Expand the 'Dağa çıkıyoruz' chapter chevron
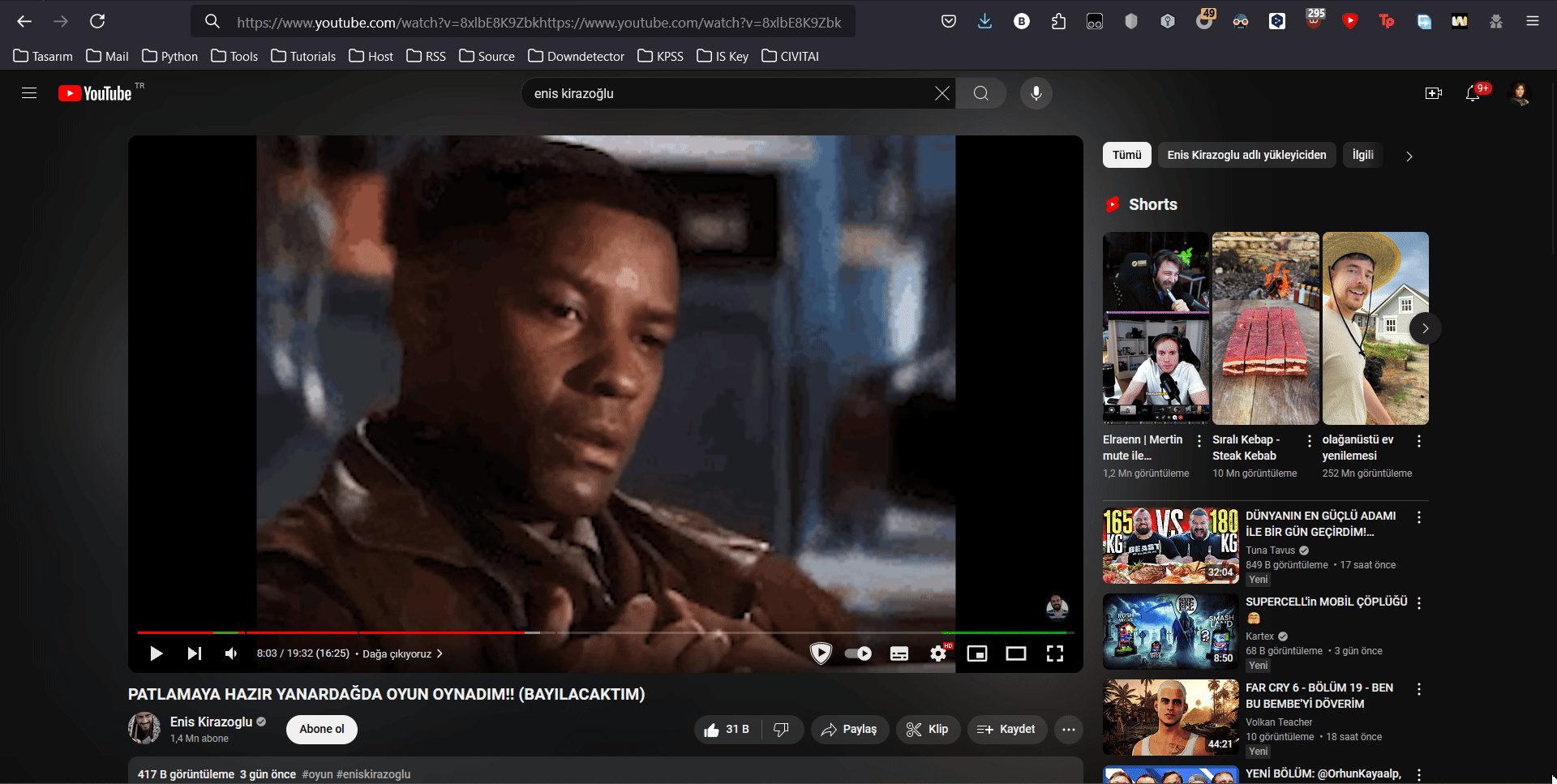 (x=440, y=653)
